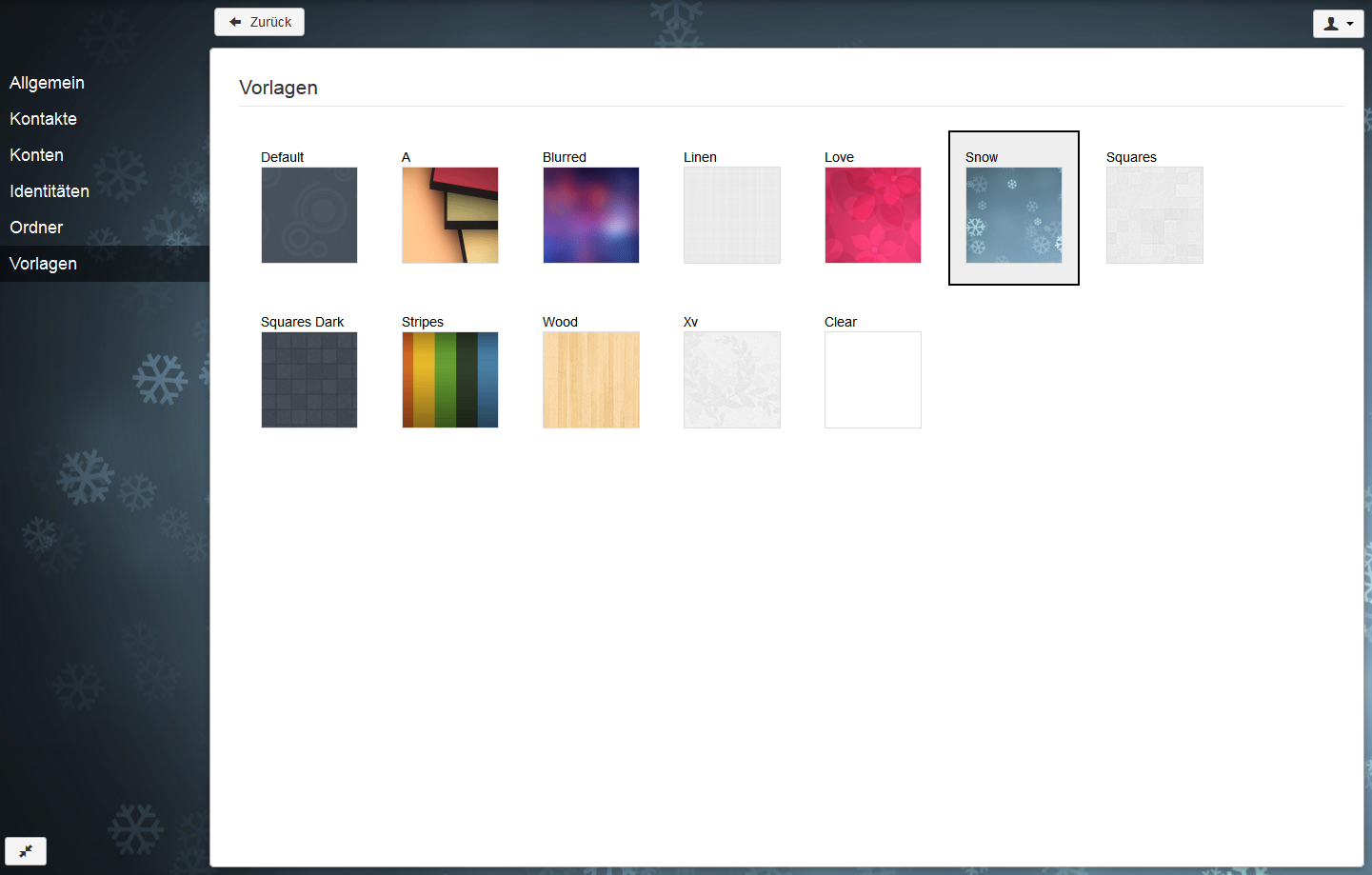The width and height of the screenshot is (1372, 875).
Task: Open the Konten section
Action: 36,155
